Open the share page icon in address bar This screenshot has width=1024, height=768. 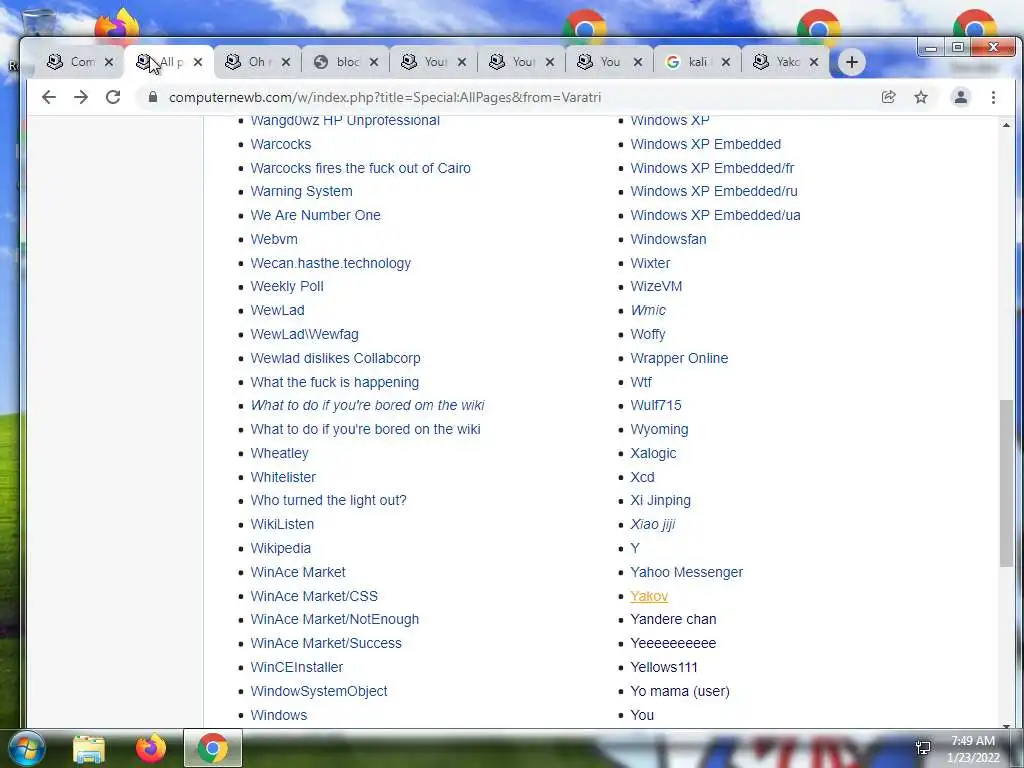coord(888,97)
